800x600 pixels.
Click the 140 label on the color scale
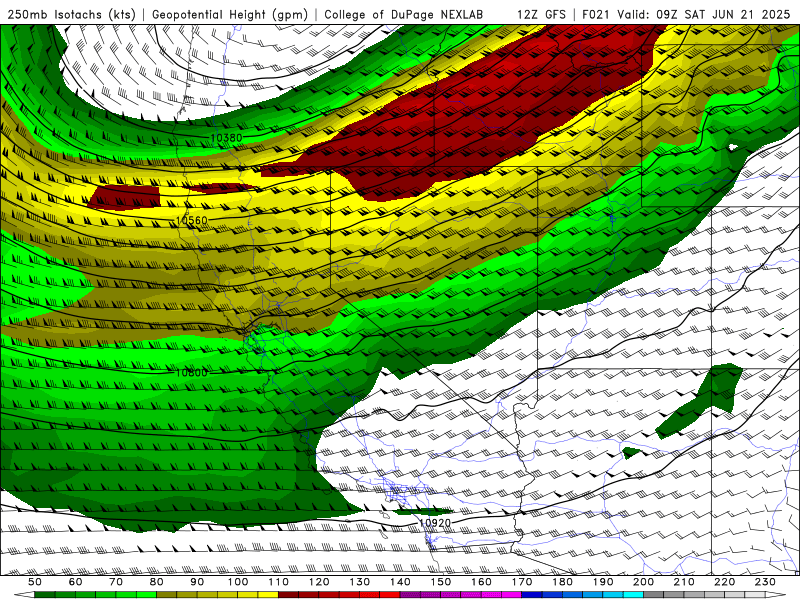pyautogui.click(x=400, y=582)
